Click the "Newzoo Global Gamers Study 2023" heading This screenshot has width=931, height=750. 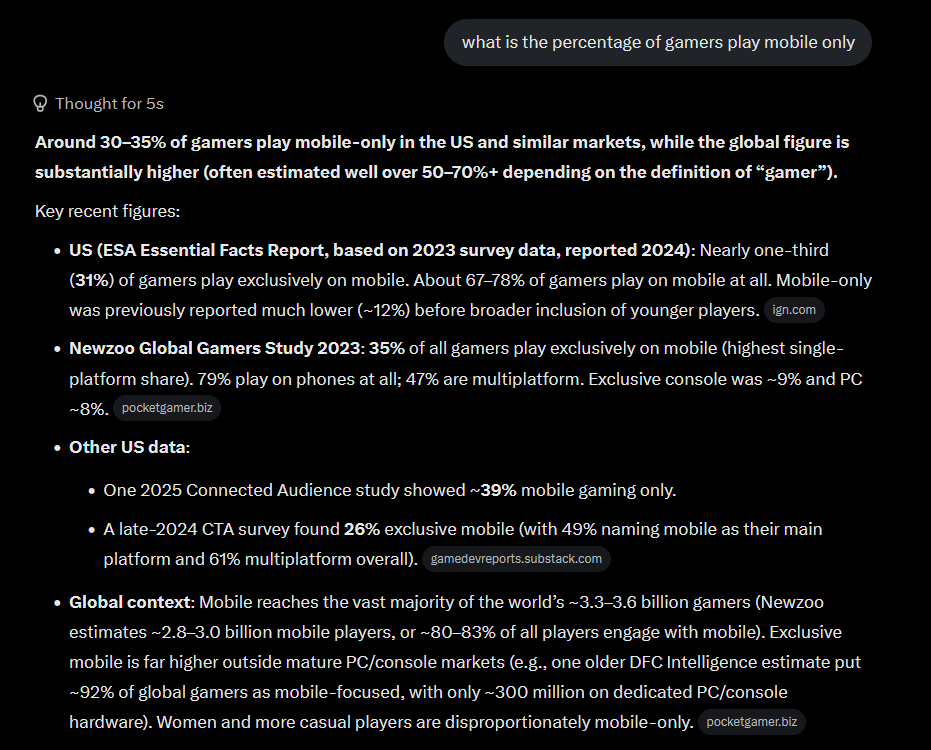(214, 348)
